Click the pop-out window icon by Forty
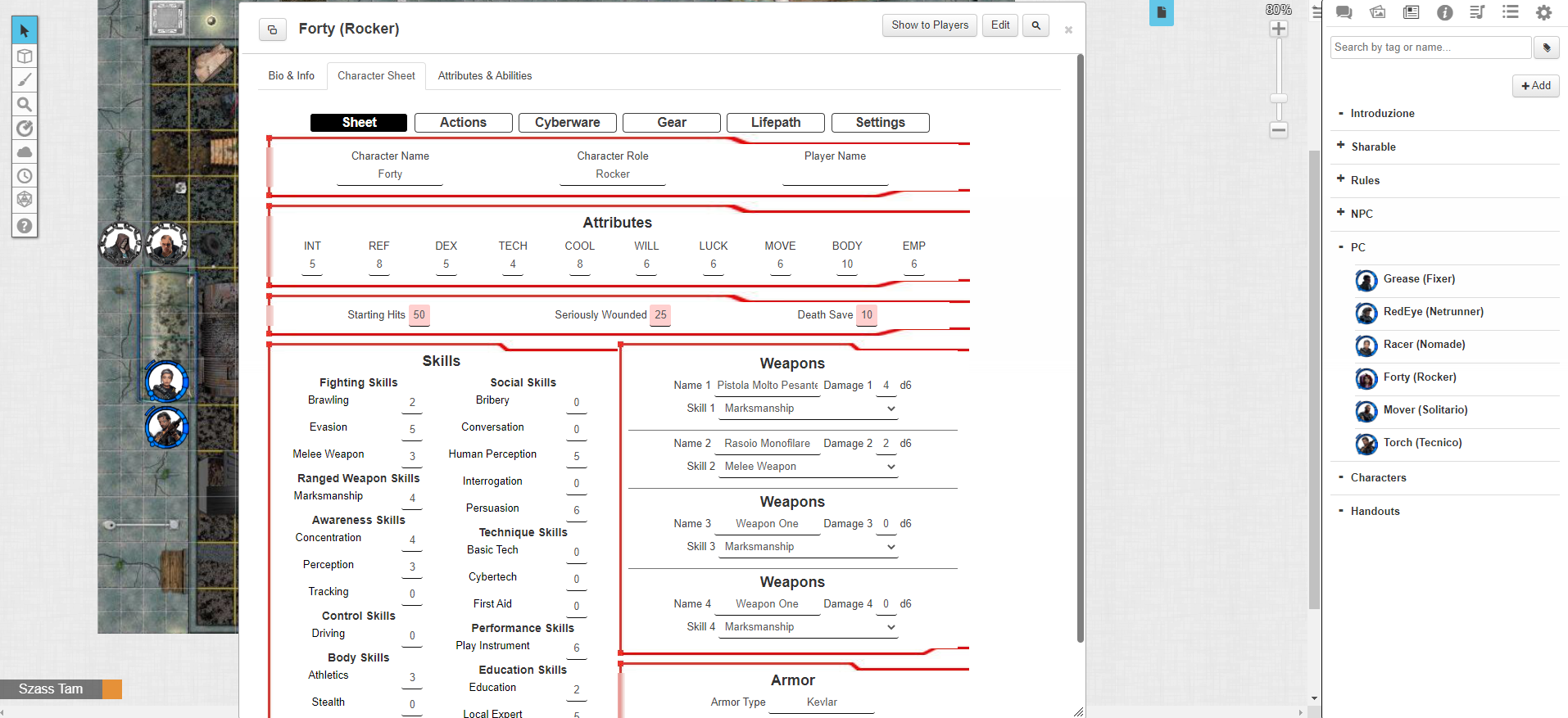The height and width of the screenshot is (718, 1568). (x=273, y=29)
